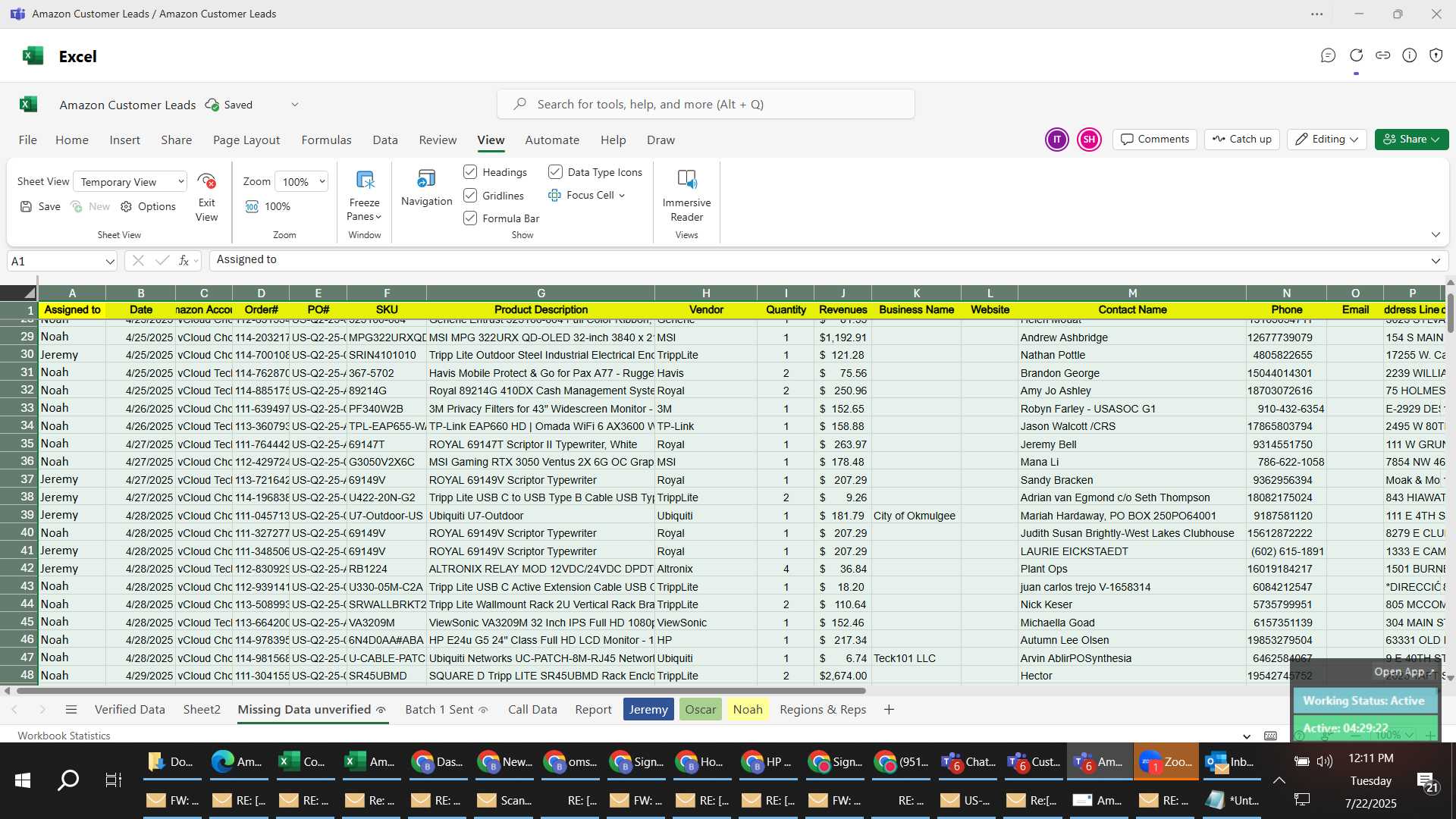Launch Immersive Reader

(686, 195)
